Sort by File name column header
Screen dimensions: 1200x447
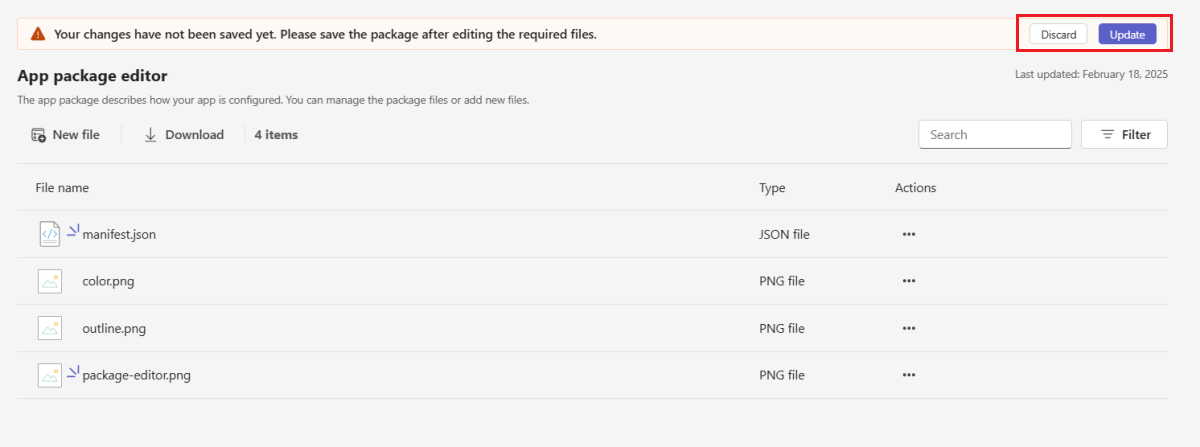click(x=62, y=188)
